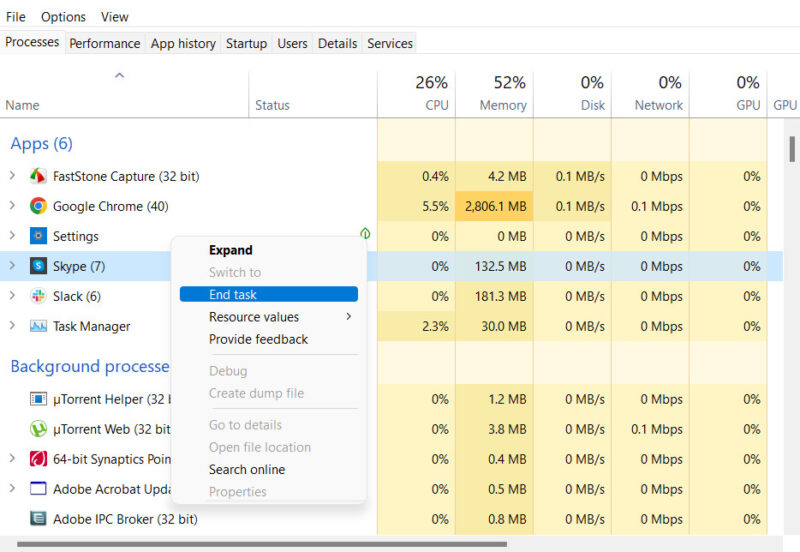Click the FastStone Capture app icon
Viewport: 800px width, 552px height.
click(38, 176)
